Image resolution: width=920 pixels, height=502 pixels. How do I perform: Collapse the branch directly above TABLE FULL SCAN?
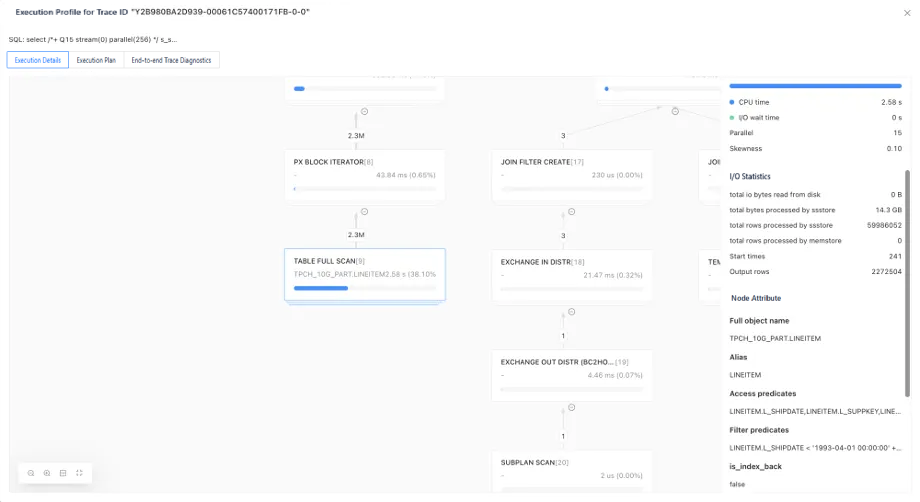[364, 211]
